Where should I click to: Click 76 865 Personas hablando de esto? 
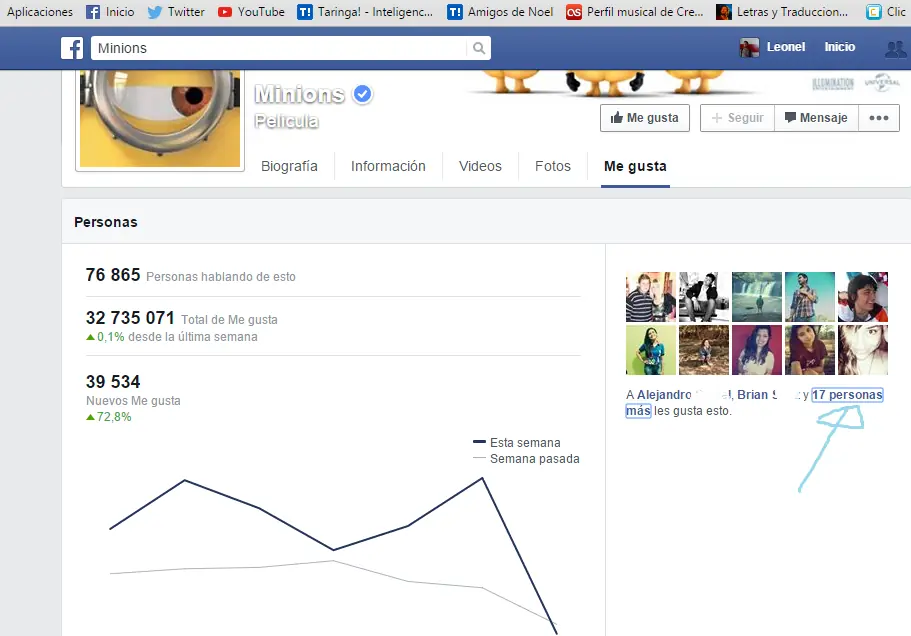pos(191,275)
